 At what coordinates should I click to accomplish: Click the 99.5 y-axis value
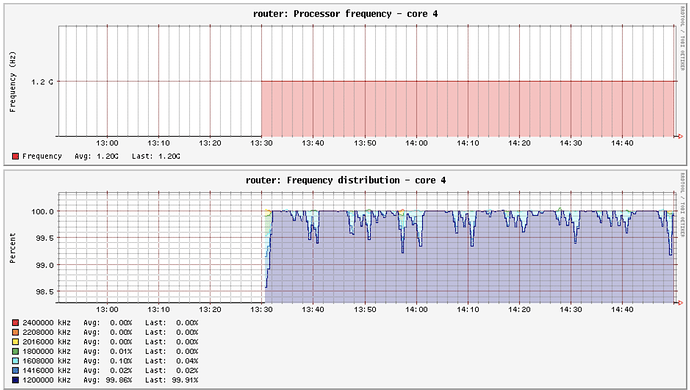pyautogui.click(x=45, y=238)
